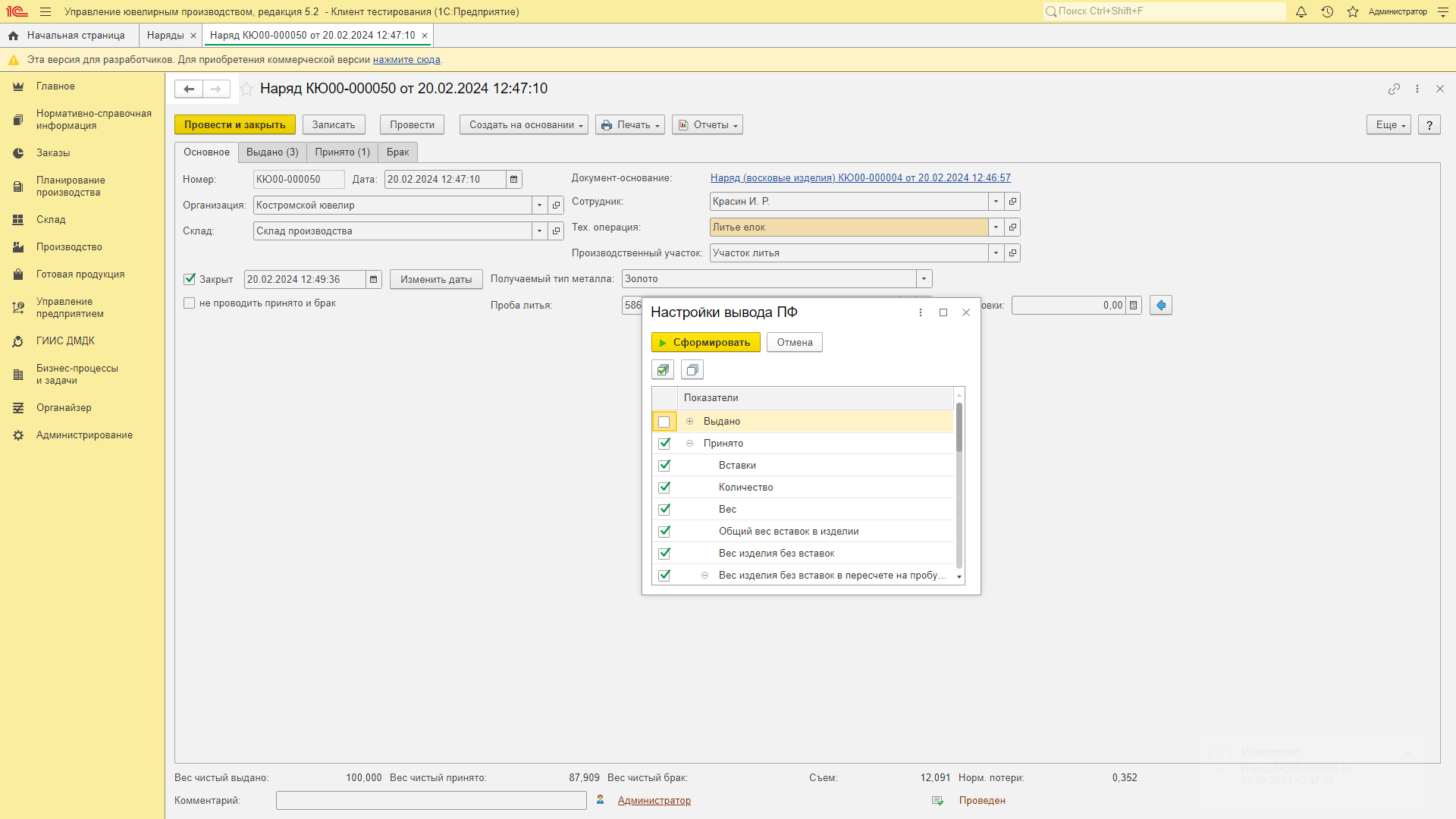Open Склад record icon
The height and width of the screenshot is (819, 1456).
557,231
